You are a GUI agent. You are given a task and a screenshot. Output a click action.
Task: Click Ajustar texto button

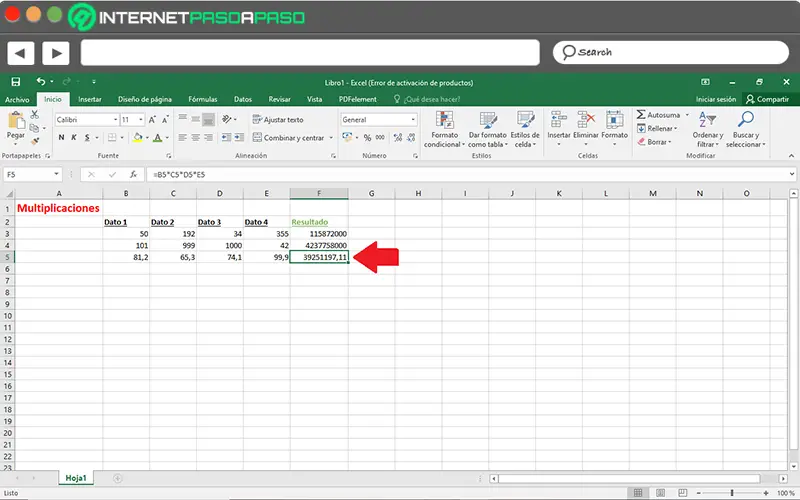278,119
